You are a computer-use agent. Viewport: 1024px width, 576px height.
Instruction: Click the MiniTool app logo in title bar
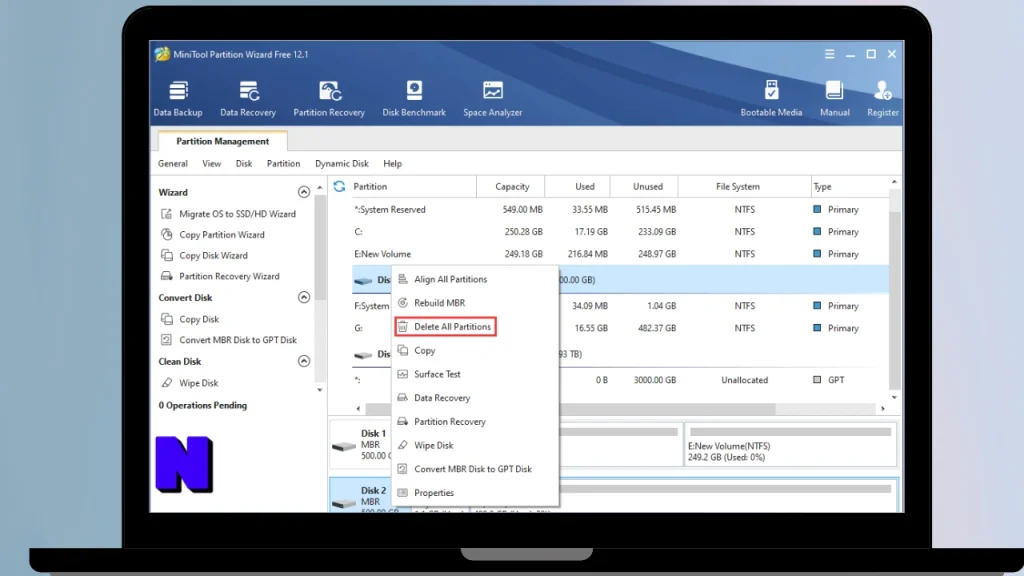click(162, 54)
